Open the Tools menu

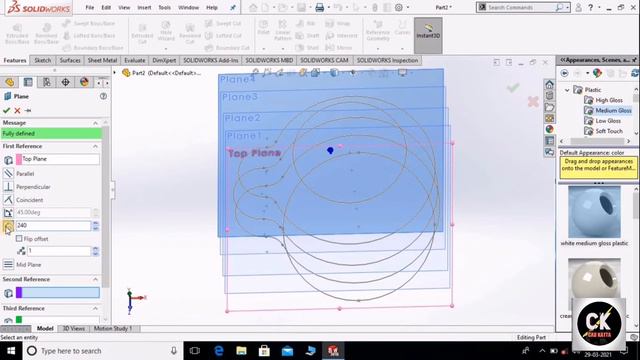tap(164, 7)
